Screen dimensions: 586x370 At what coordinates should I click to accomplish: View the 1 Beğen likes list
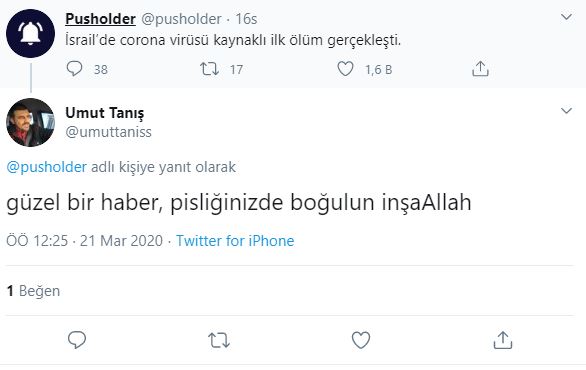click(x=33, y=291)
